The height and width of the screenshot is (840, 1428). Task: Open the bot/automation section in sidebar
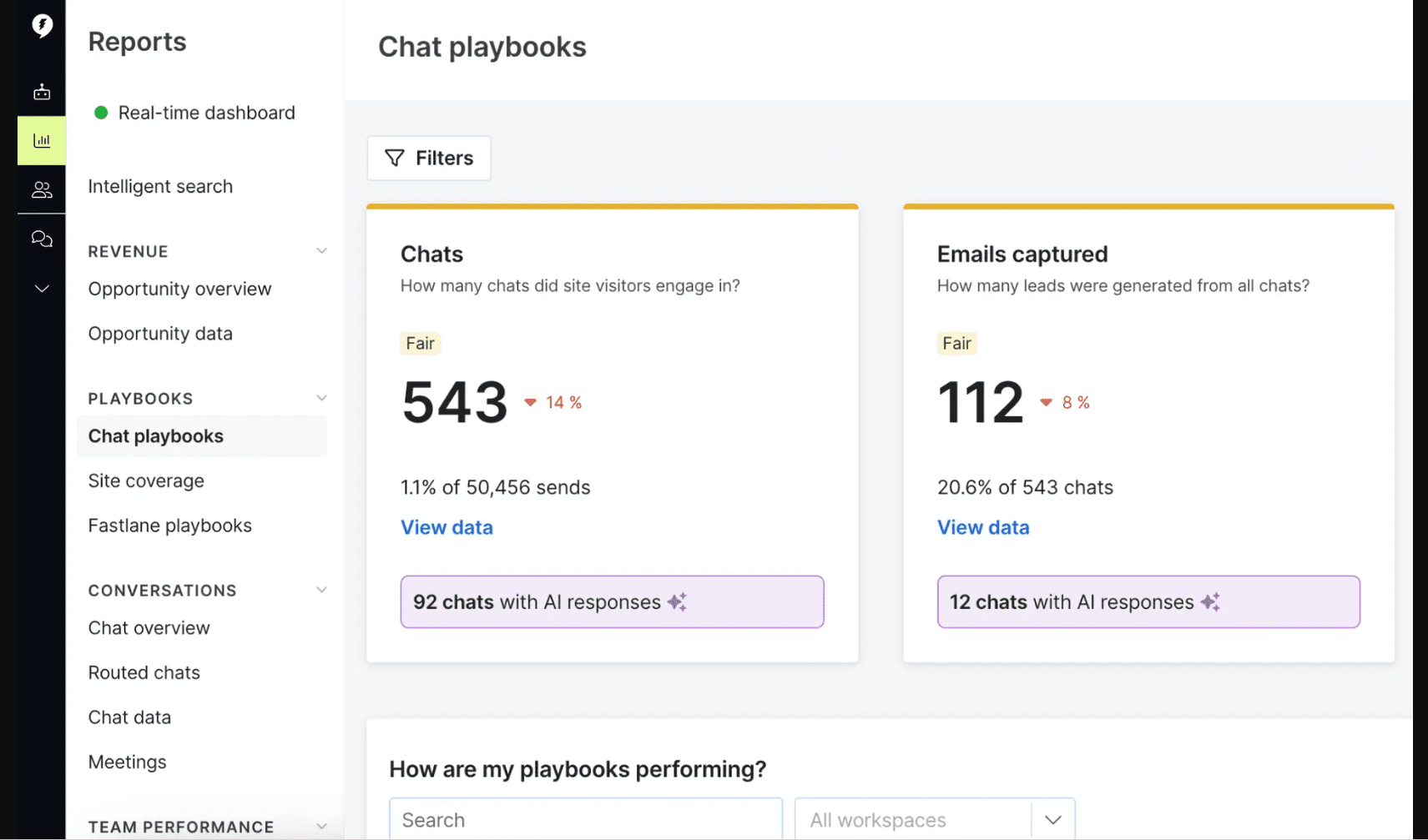click(x=42, y=92)
